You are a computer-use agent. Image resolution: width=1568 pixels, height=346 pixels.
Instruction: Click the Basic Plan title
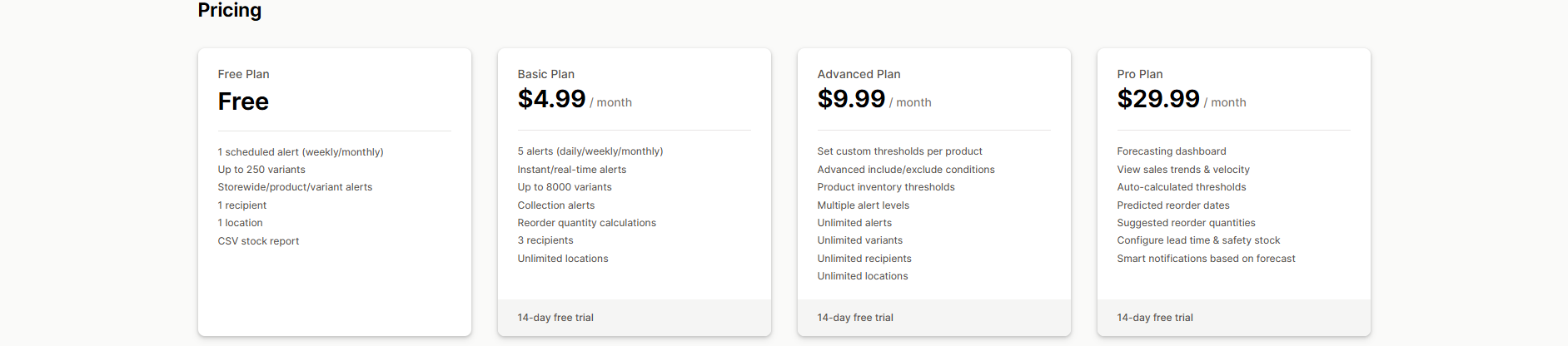545,74
